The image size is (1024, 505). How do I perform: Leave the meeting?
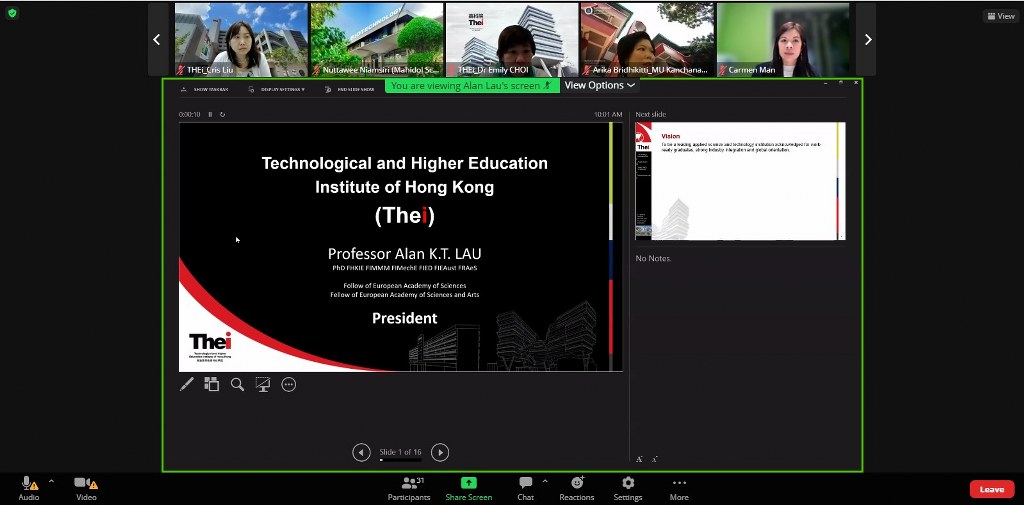(991, 489)
